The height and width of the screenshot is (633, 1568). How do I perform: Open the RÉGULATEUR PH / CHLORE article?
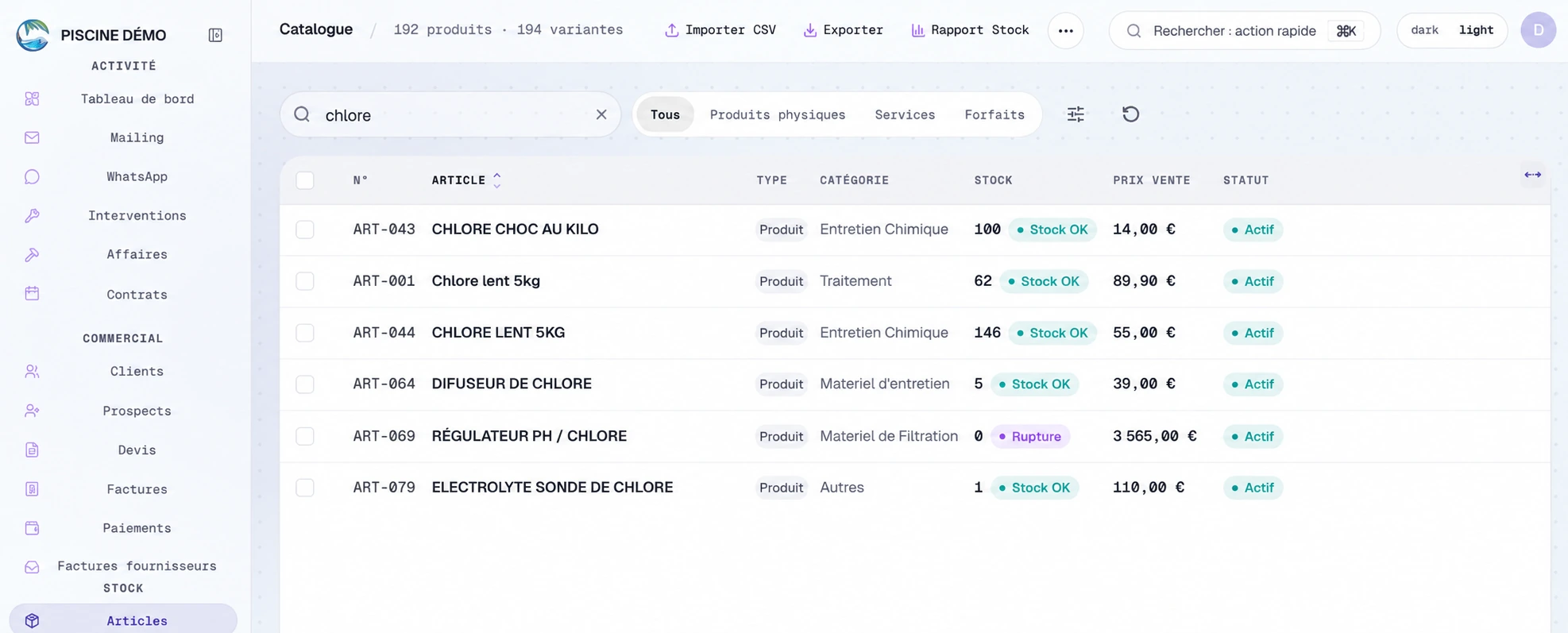coord(529,436)
